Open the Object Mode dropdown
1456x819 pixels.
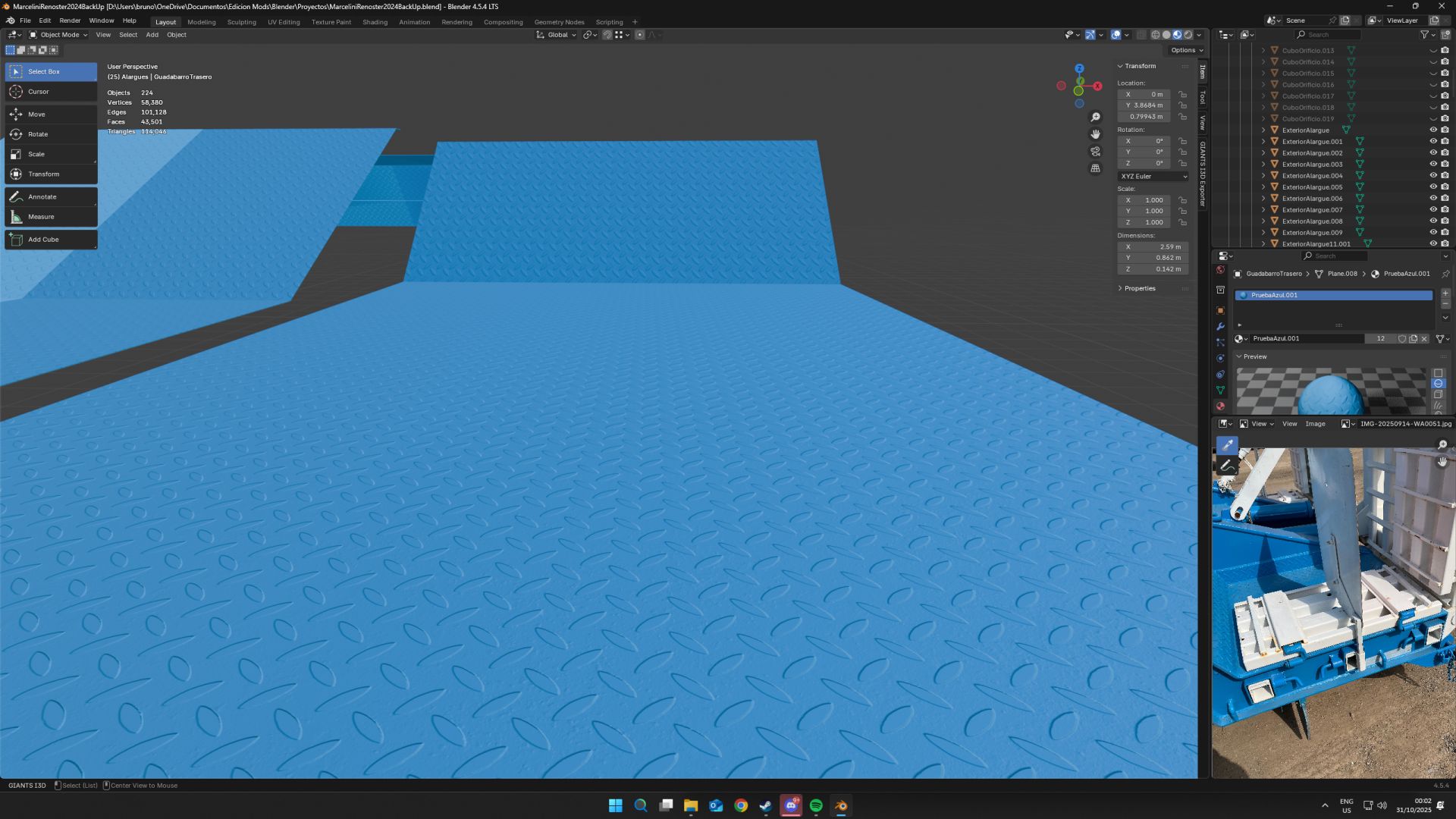pyautogui.click(x=59, y=35)
